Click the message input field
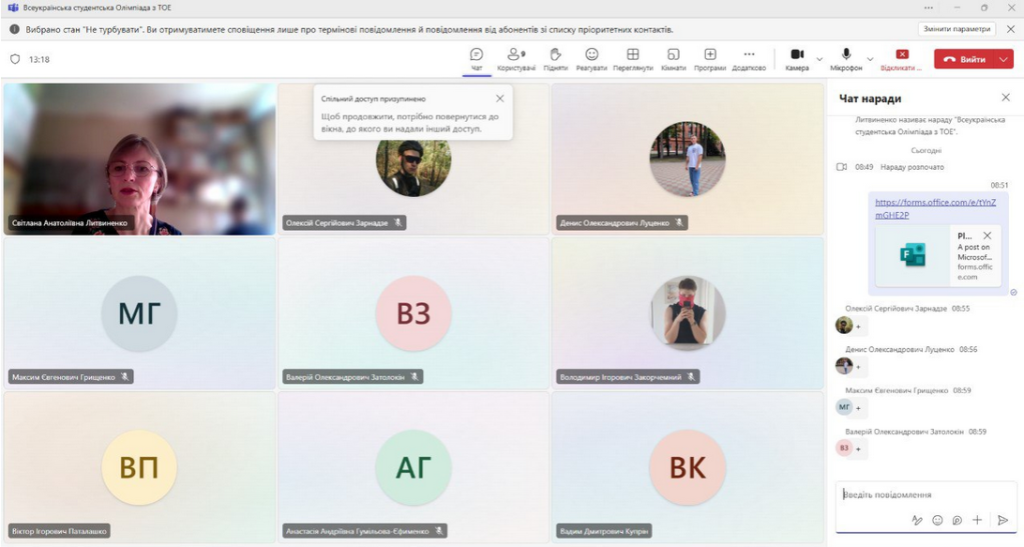Image resolution: width=1024 pixels, height=547 pixels. tap(925, 495)
